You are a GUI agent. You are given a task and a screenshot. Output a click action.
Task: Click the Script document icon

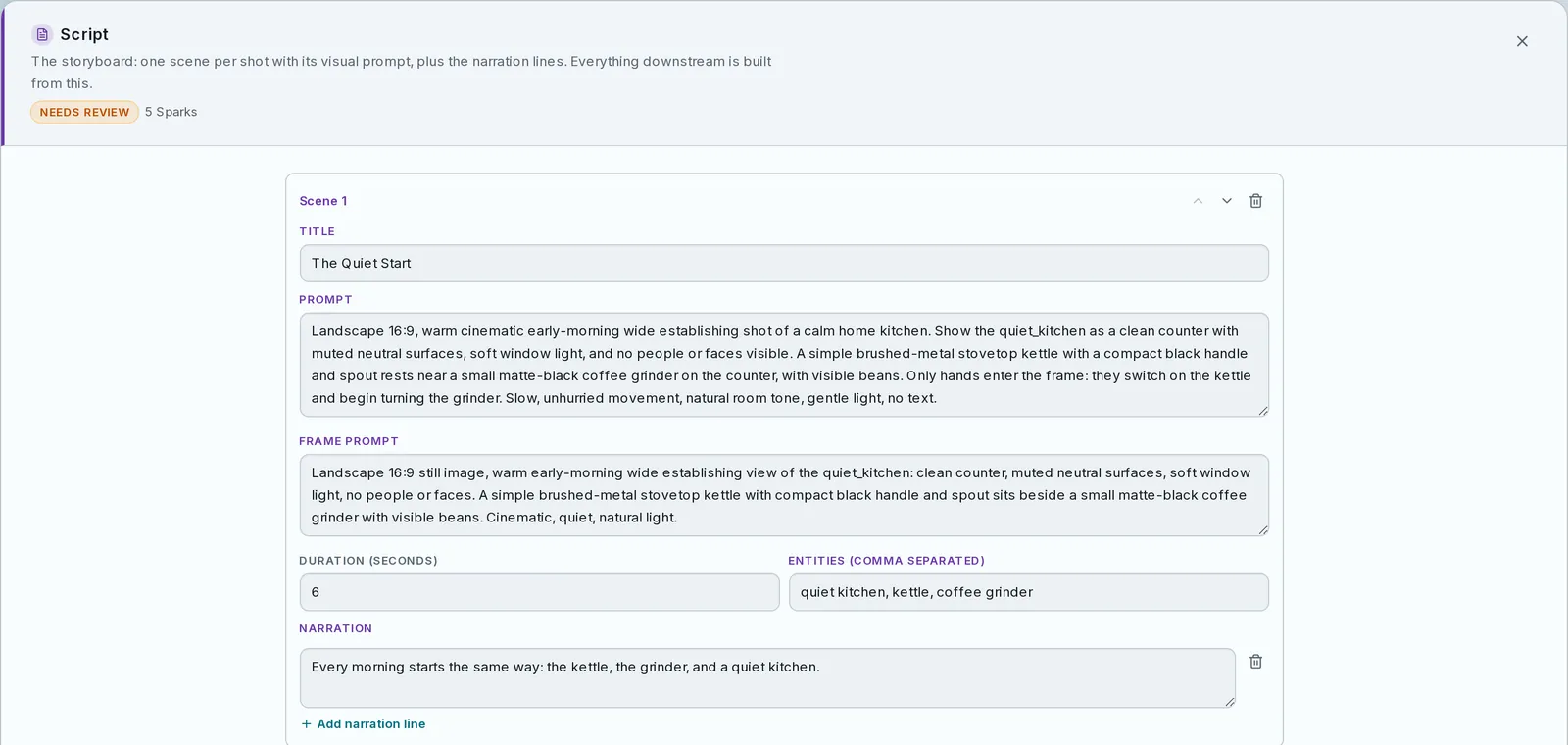(x=42, y=34)
